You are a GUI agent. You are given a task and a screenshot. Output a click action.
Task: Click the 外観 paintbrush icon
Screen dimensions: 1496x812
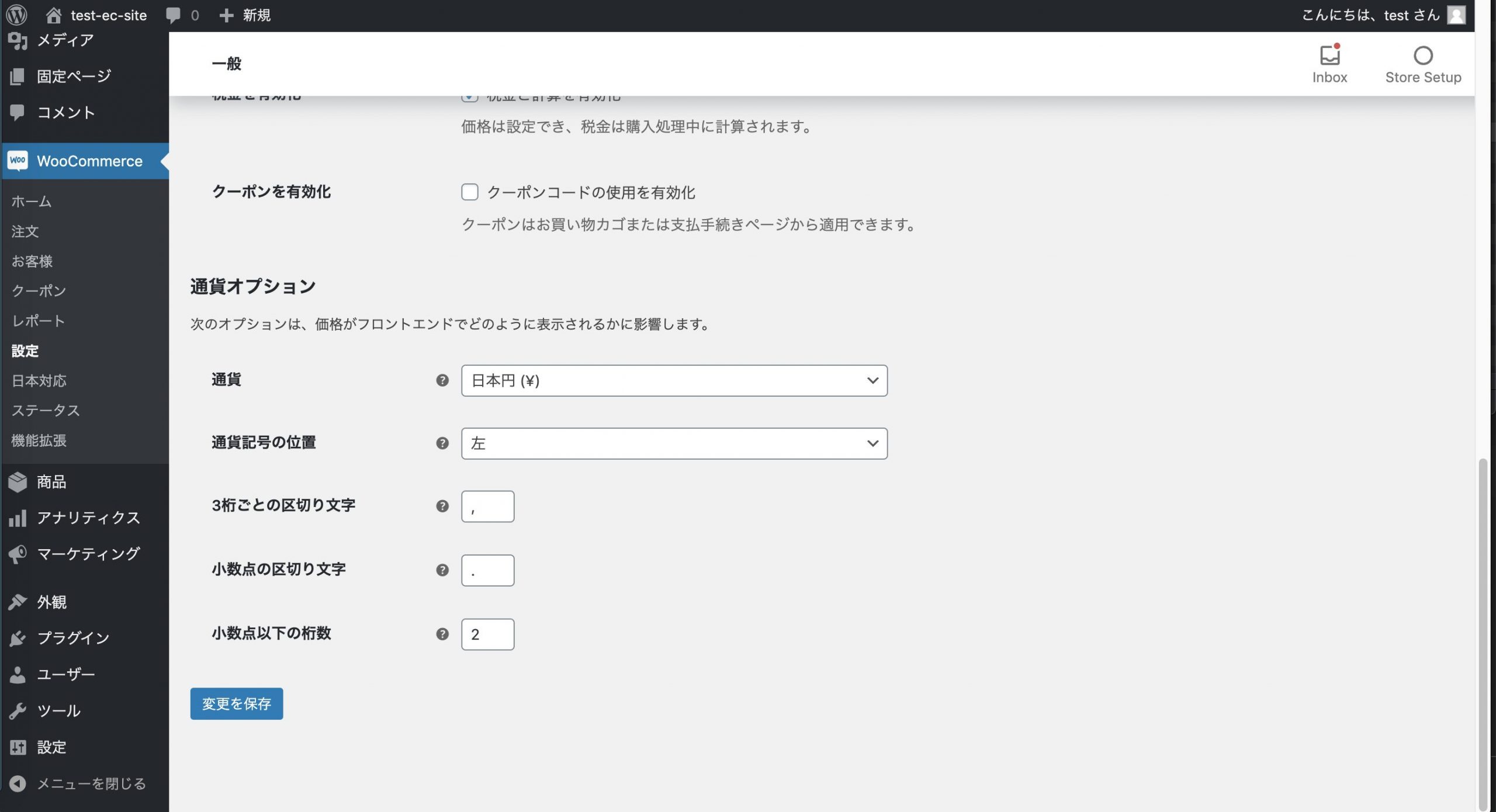click(18, 602)
